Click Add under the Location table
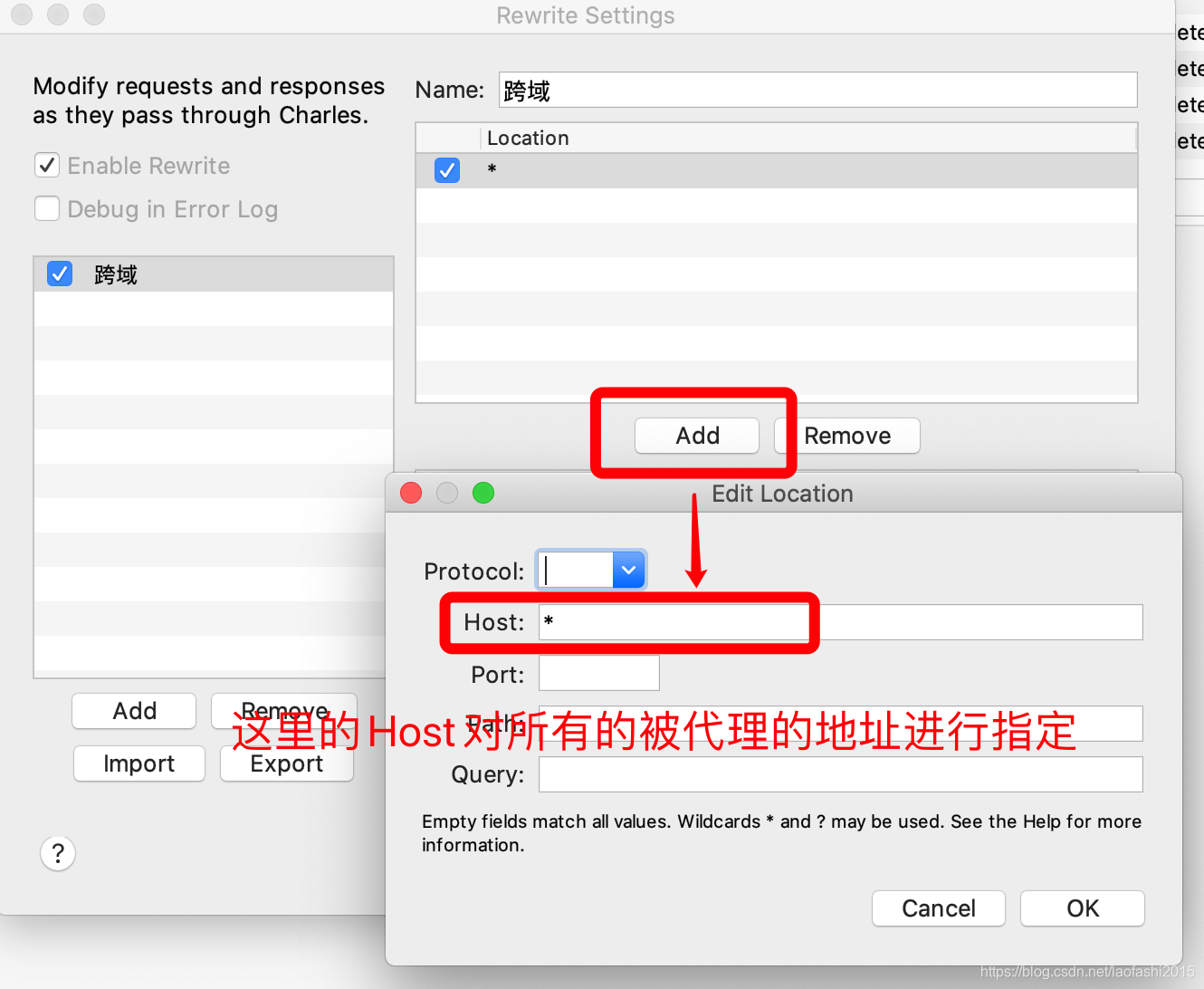 tap(697, 436)
